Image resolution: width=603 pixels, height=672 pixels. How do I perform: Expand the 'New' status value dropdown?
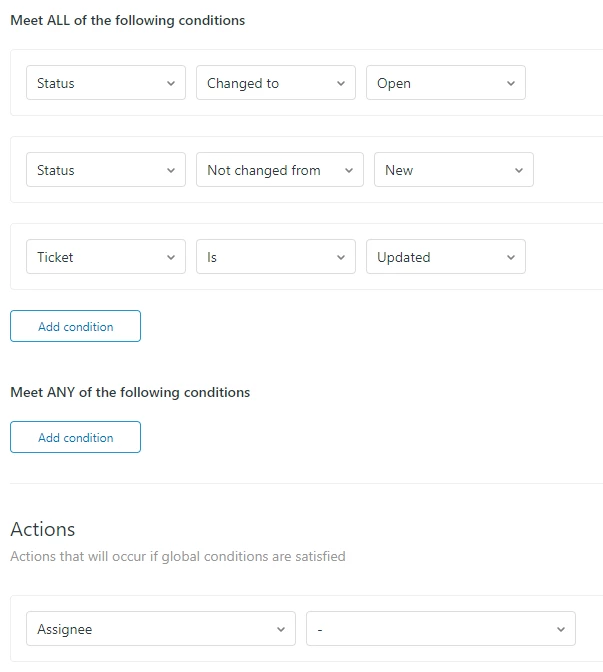pyautogui.click(x=453, y=170)
